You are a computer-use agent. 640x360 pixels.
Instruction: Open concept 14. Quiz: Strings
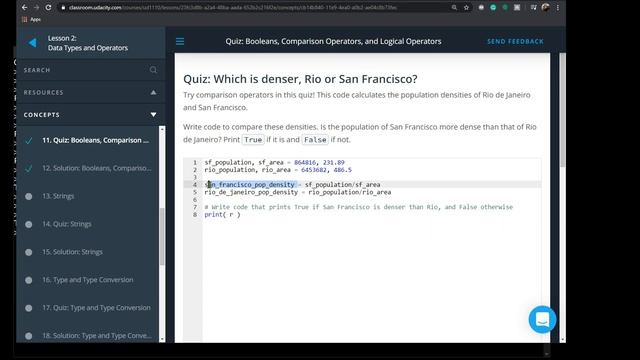tap(67, 224)
